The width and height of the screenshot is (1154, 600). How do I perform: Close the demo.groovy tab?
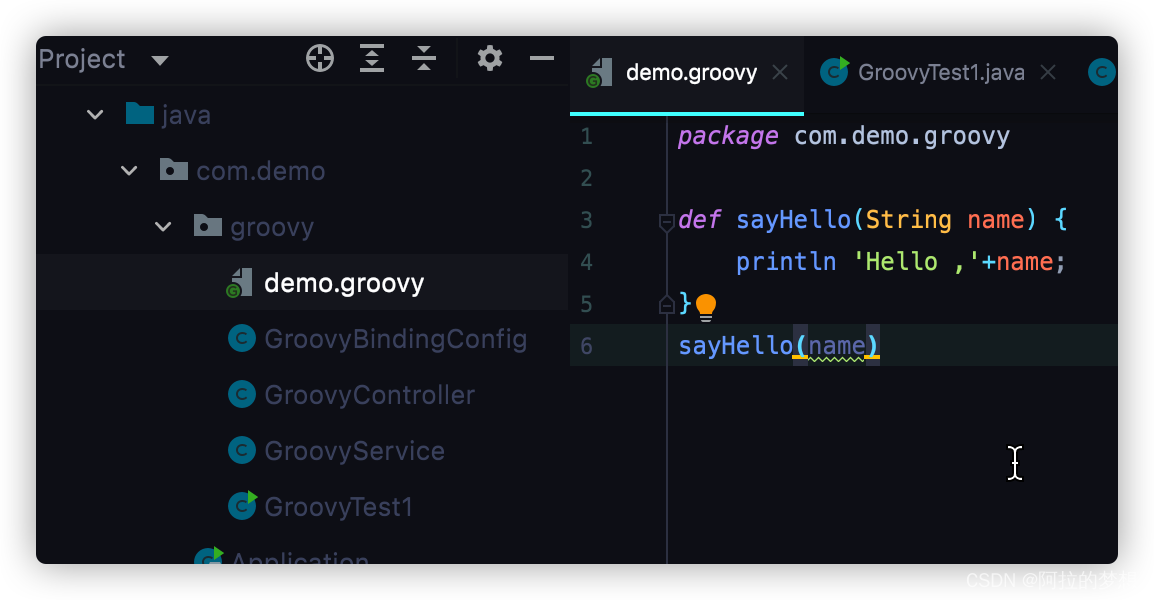780,72
